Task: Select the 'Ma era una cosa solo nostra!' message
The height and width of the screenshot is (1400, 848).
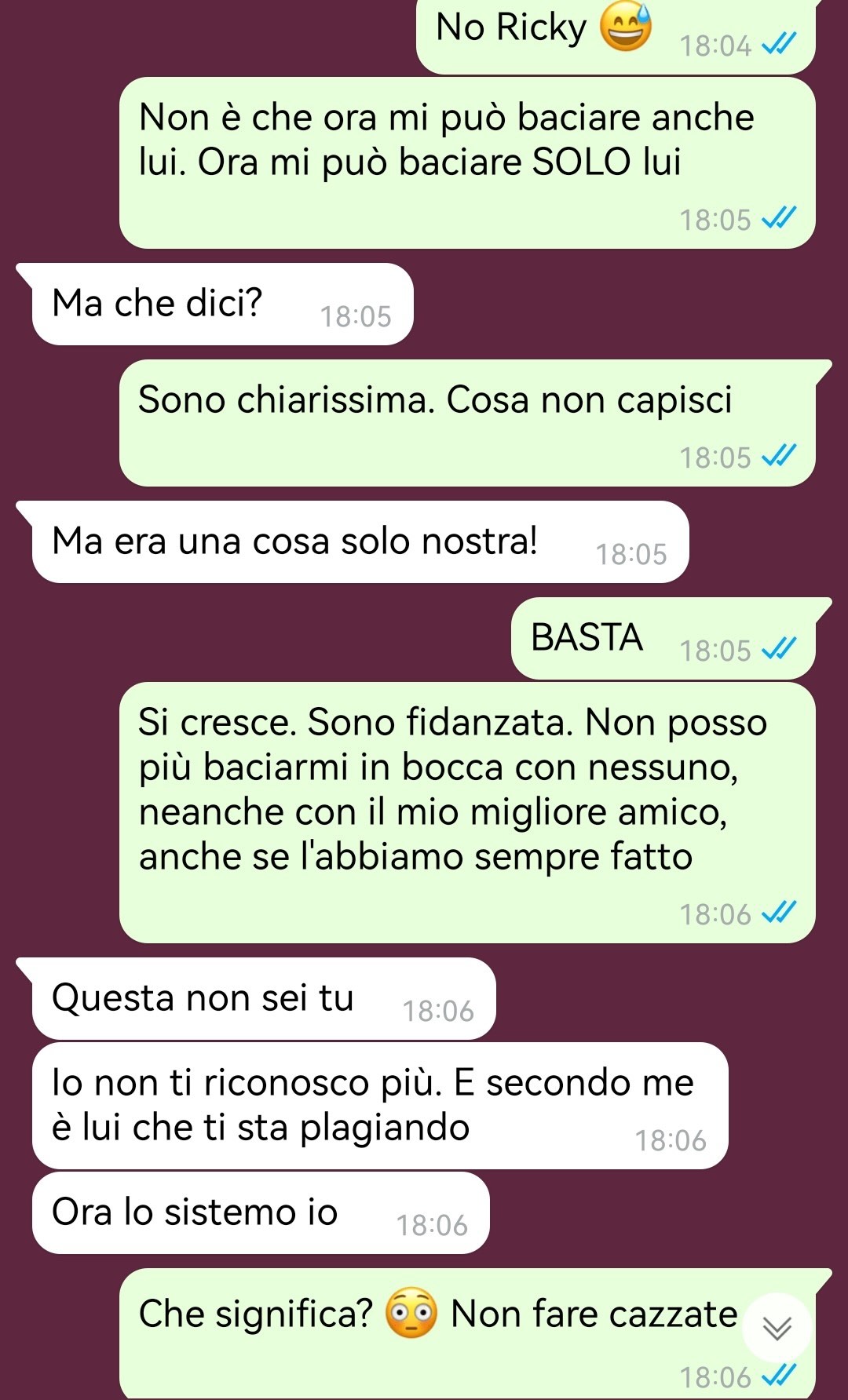Action: click(360, 541)
